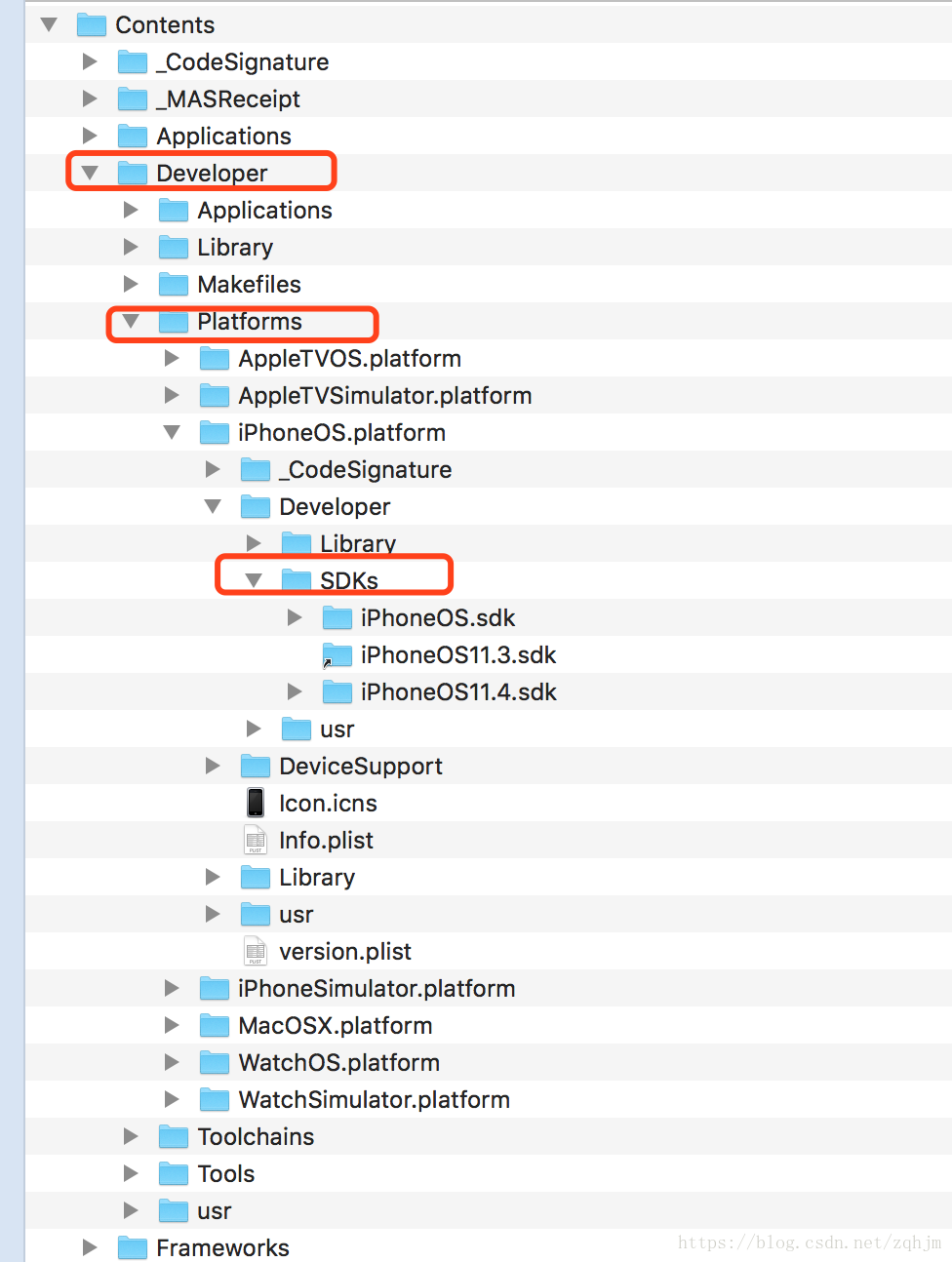952x1262 pixels.
Task: Select the Toolchains row
Action: coord(489,1136)
